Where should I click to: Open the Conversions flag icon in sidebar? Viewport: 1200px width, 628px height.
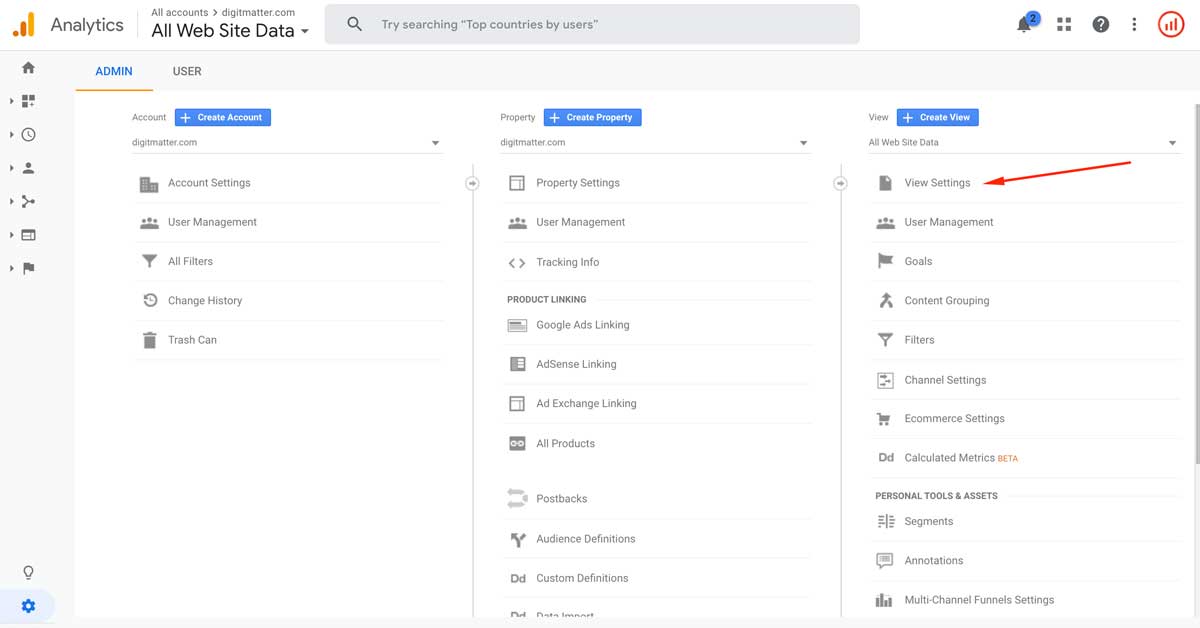click(28, 268)
